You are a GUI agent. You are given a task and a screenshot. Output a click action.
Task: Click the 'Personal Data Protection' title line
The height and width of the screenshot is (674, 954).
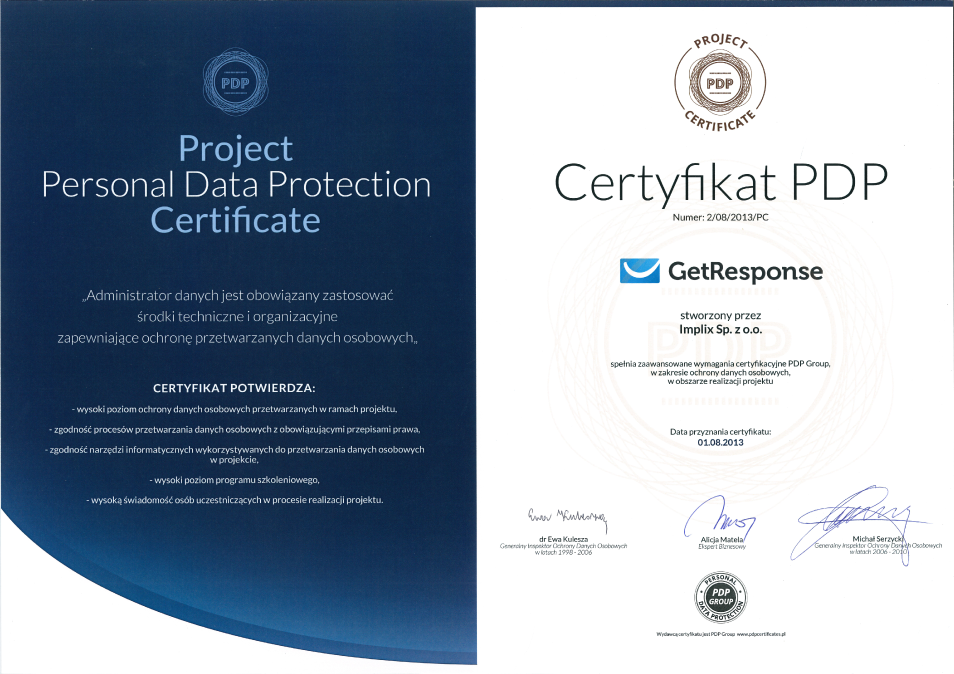tap(236, 184)
